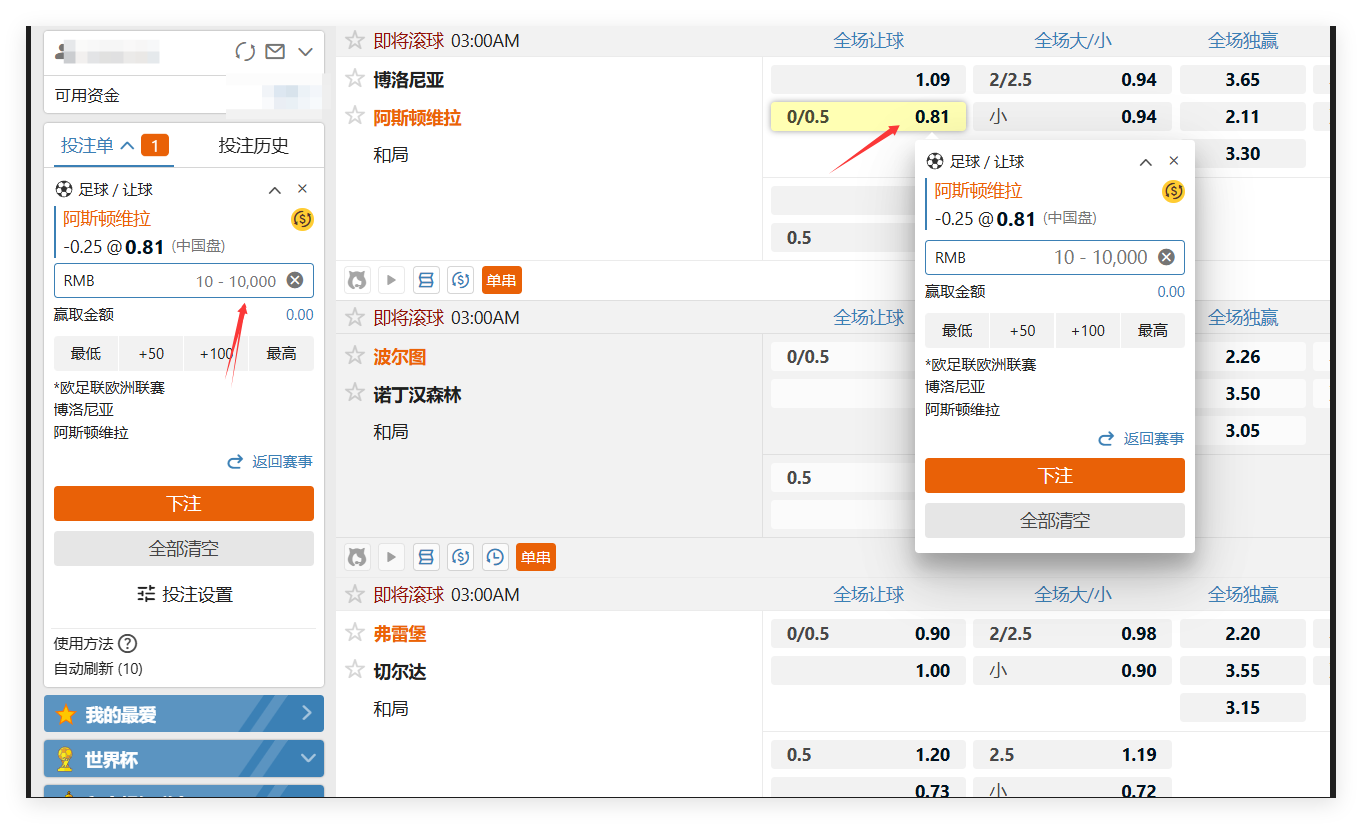Switch to the 投注历史 tab
1362x824 pixels.
coord(253,146)
